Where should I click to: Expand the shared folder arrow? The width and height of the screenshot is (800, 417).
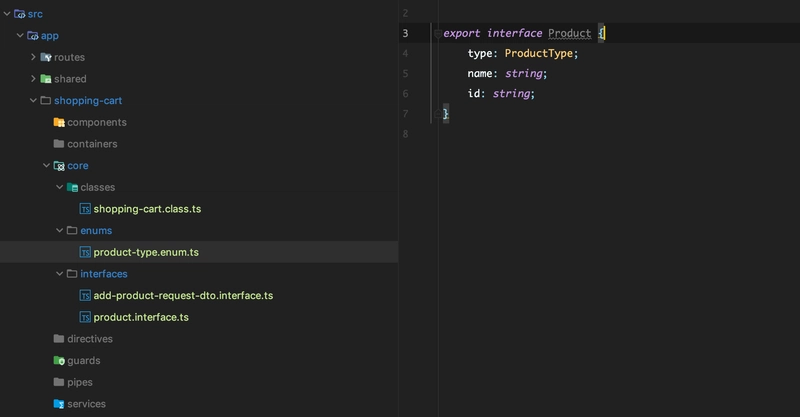pos(33,79)
